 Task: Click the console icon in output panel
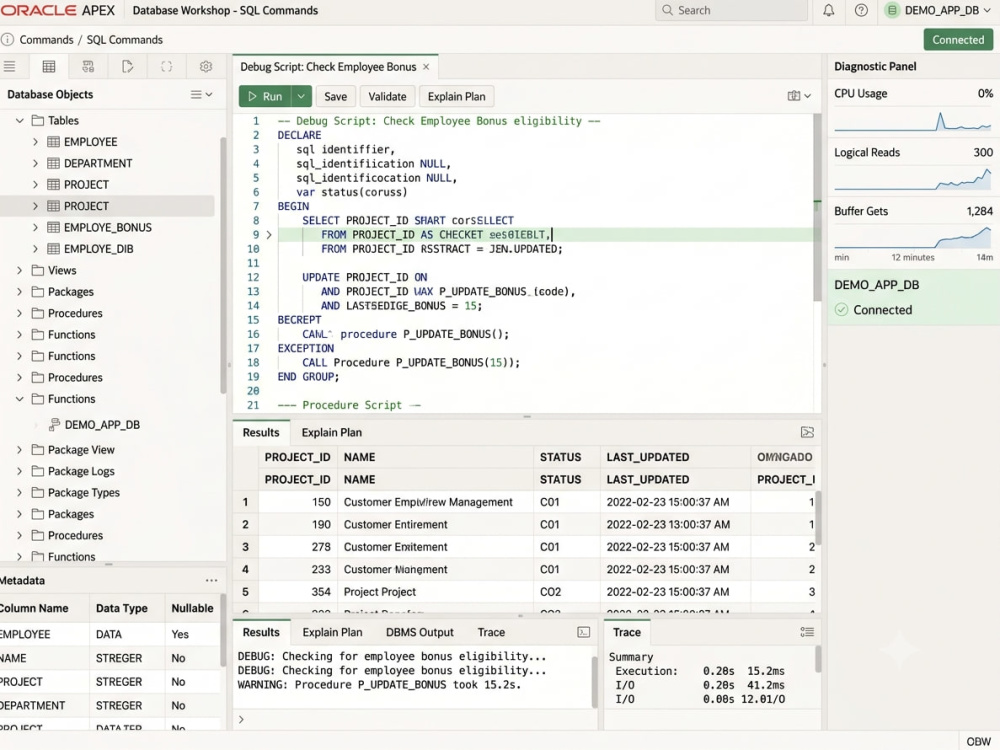583,632
